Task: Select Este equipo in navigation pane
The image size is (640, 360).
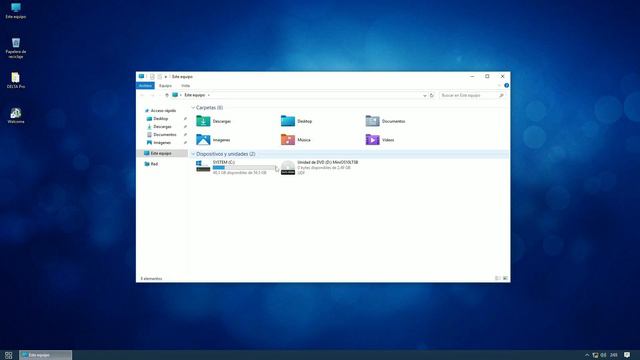Action: (x=161, y=153)
